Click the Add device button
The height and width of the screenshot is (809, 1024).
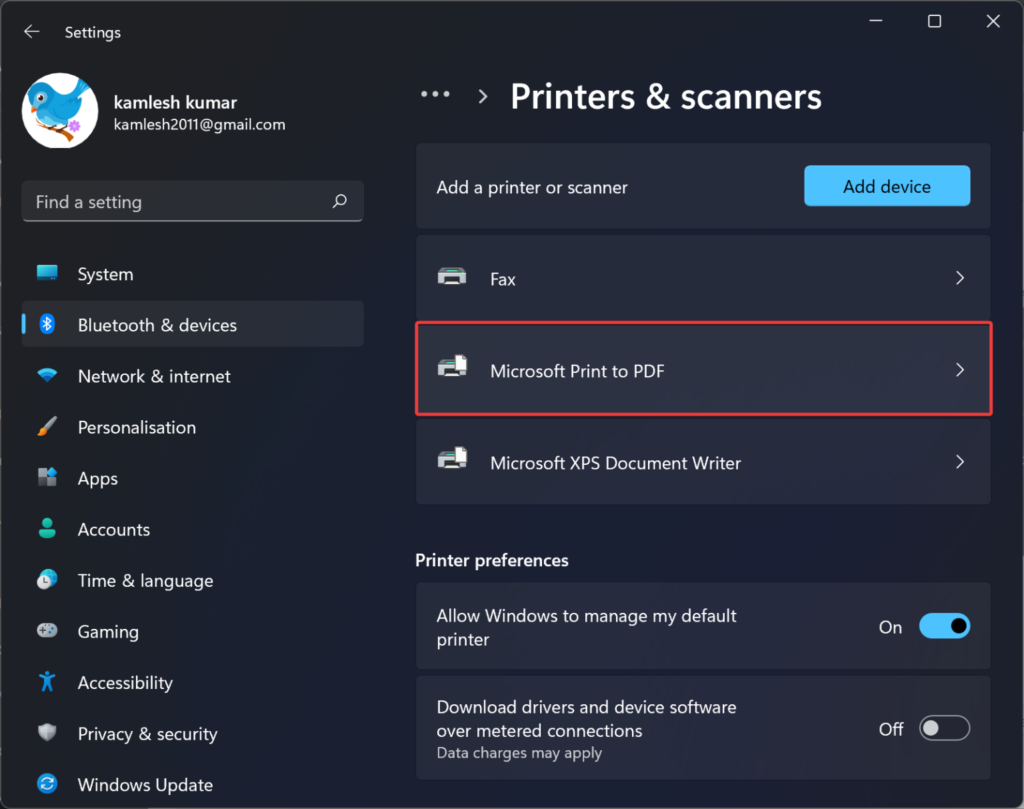(x=887, y=186)
